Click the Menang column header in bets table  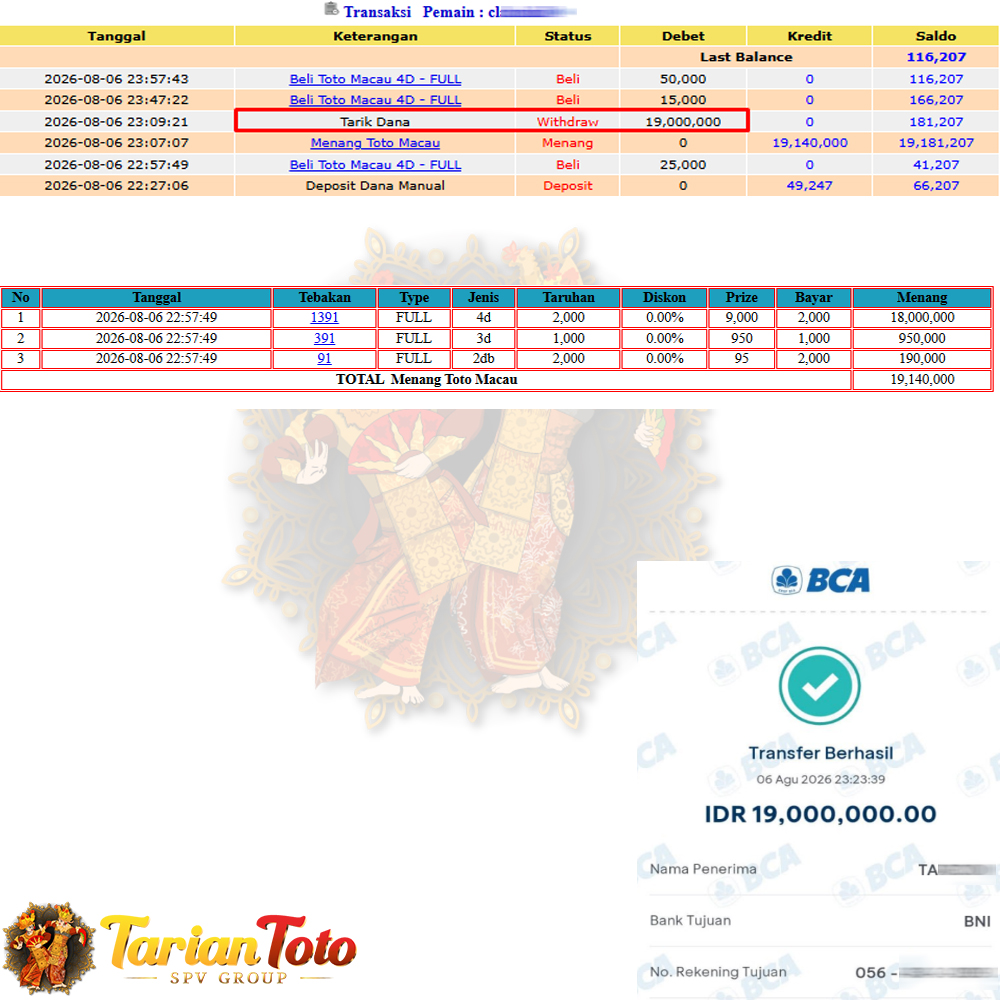click(922, 298)
